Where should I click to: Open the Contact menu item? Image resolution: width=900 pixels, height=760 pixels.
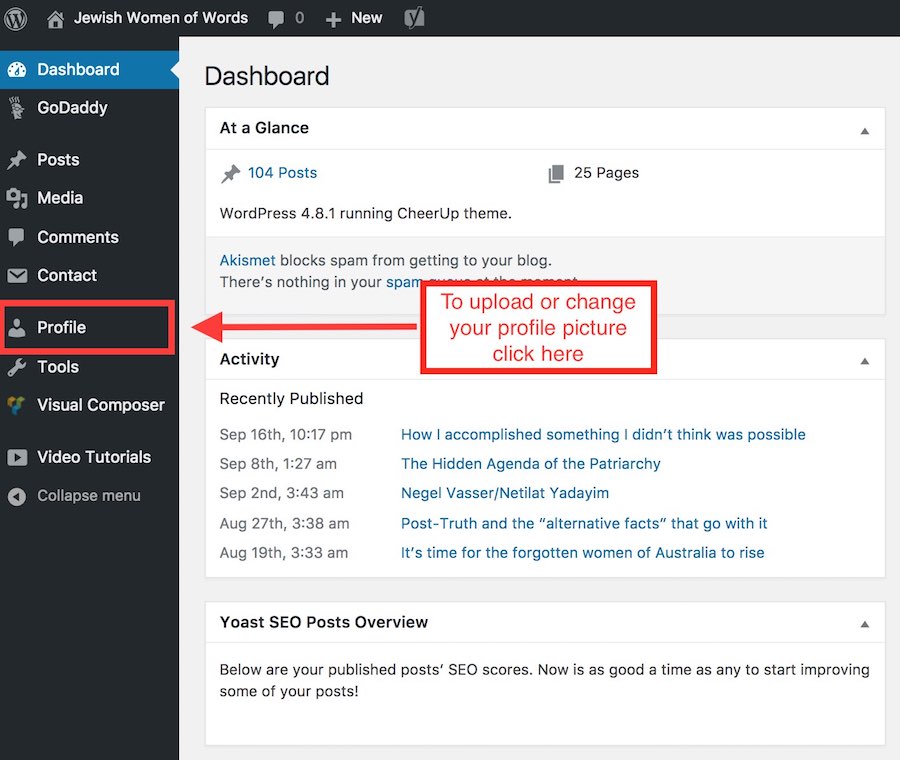click(x=89, y=276)
